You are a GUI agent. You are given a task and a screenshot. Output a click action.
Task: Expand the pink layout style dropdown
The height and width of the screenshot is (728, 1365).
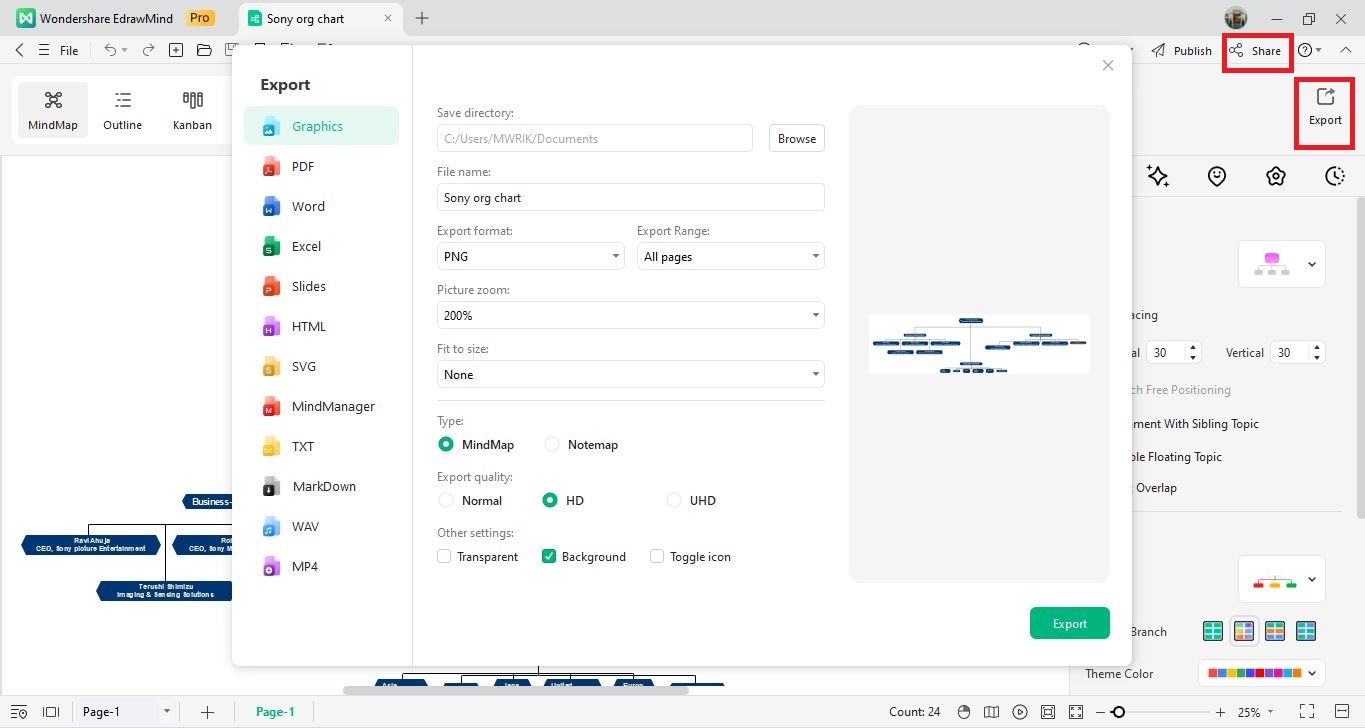click(1282, 264)
